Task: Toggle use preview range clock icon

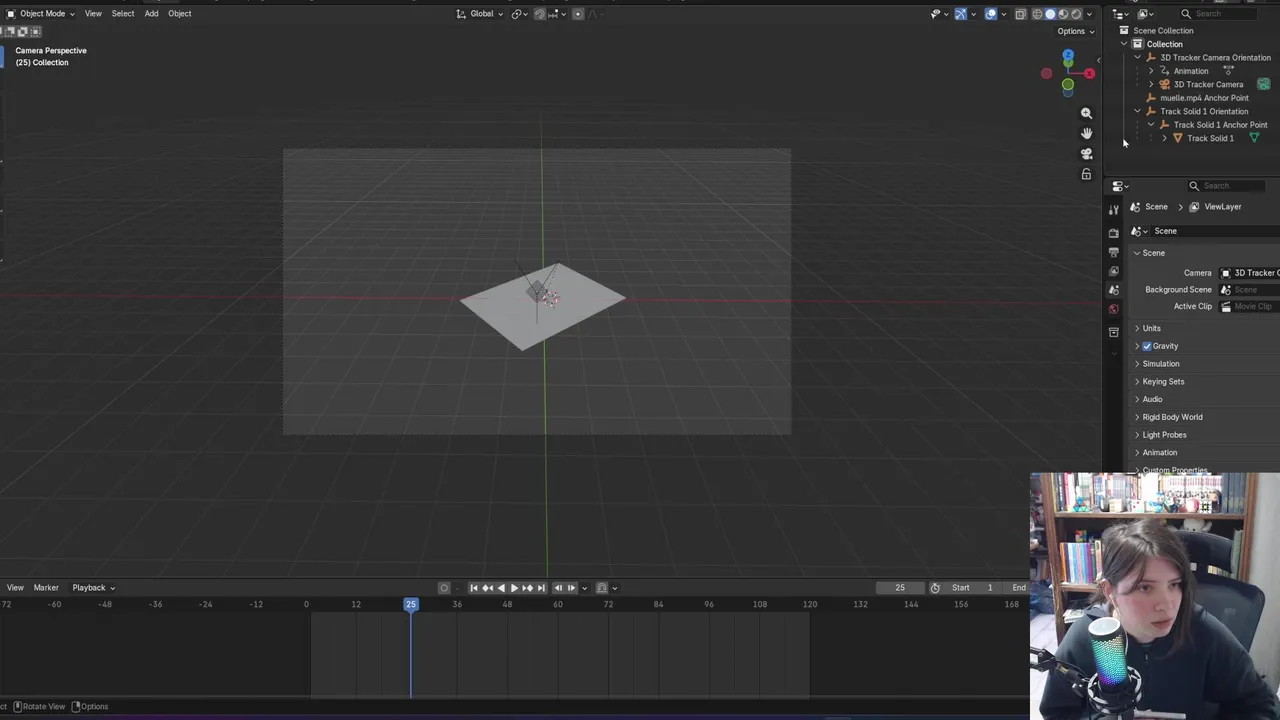Action: click(x=935, y=588)
